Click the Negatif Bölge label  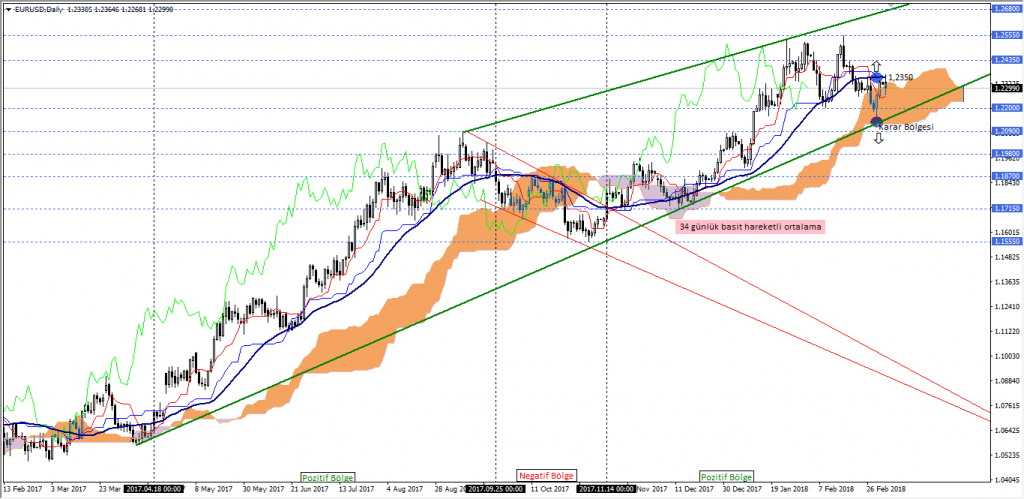[x=546, y=476]
